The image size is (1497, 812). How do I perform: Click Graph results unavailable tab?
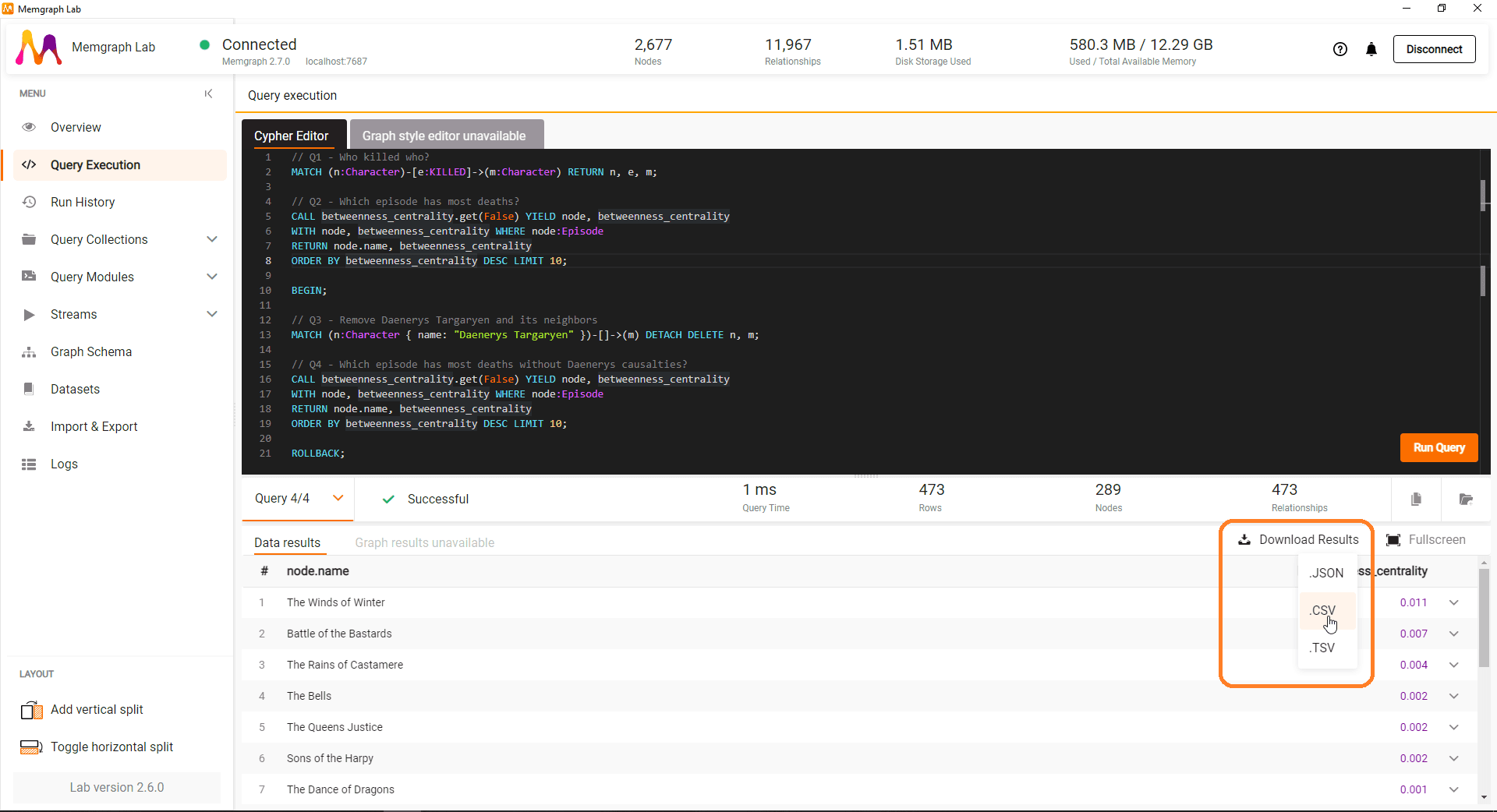click(x=424, y=542)
